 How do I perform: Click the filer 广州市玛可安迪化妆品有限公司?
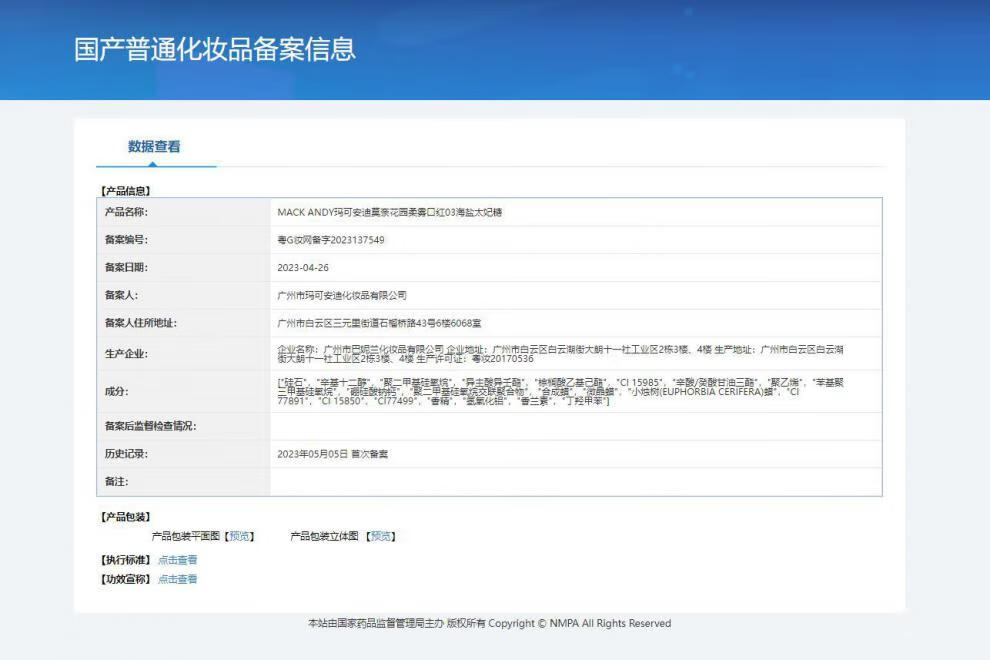[x=342, y=296]
